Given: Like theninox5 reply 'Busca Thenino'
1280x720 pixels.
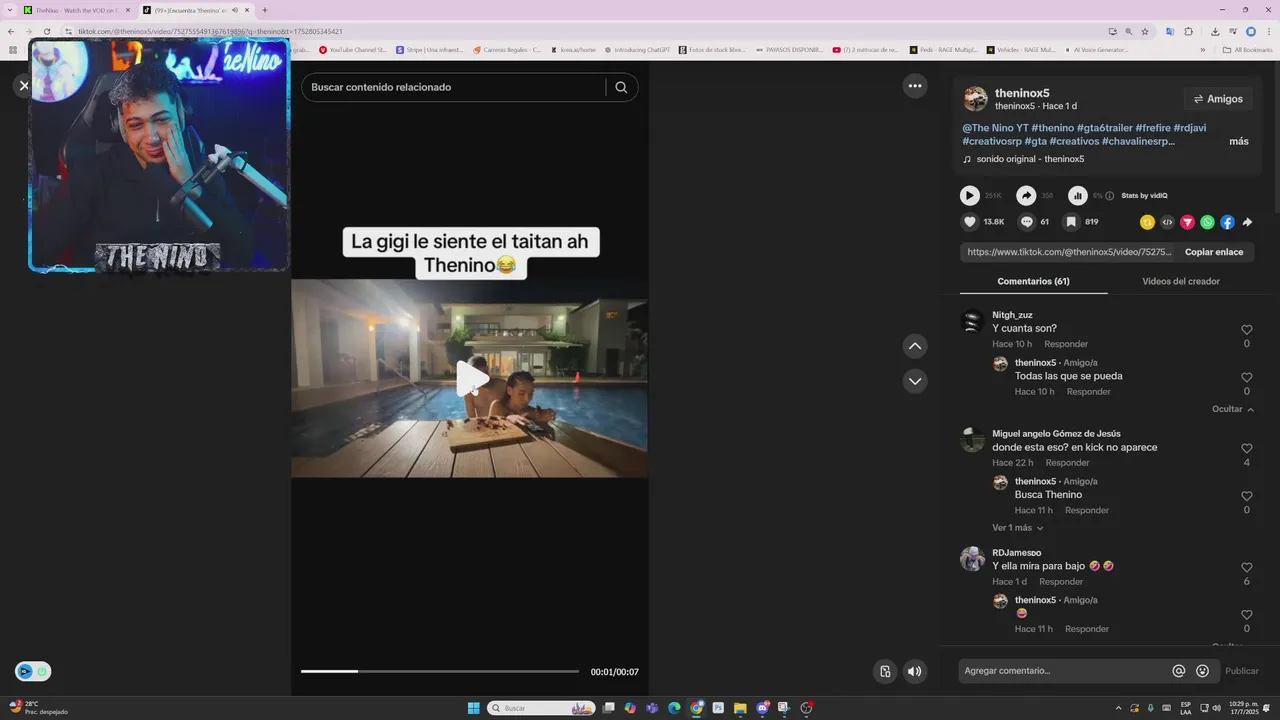Looking at the screenshot, I should pos(1246,496).
